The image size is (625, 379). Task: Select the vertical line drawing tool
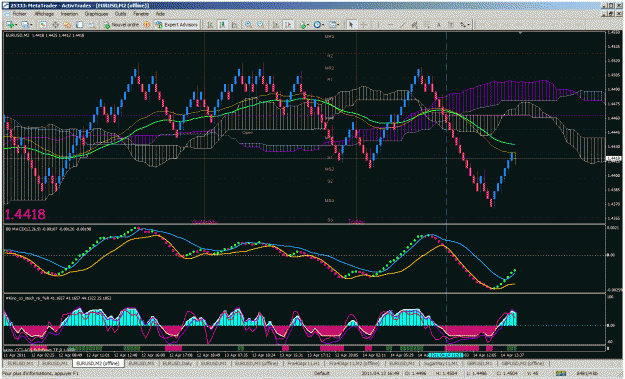point(378,25)
